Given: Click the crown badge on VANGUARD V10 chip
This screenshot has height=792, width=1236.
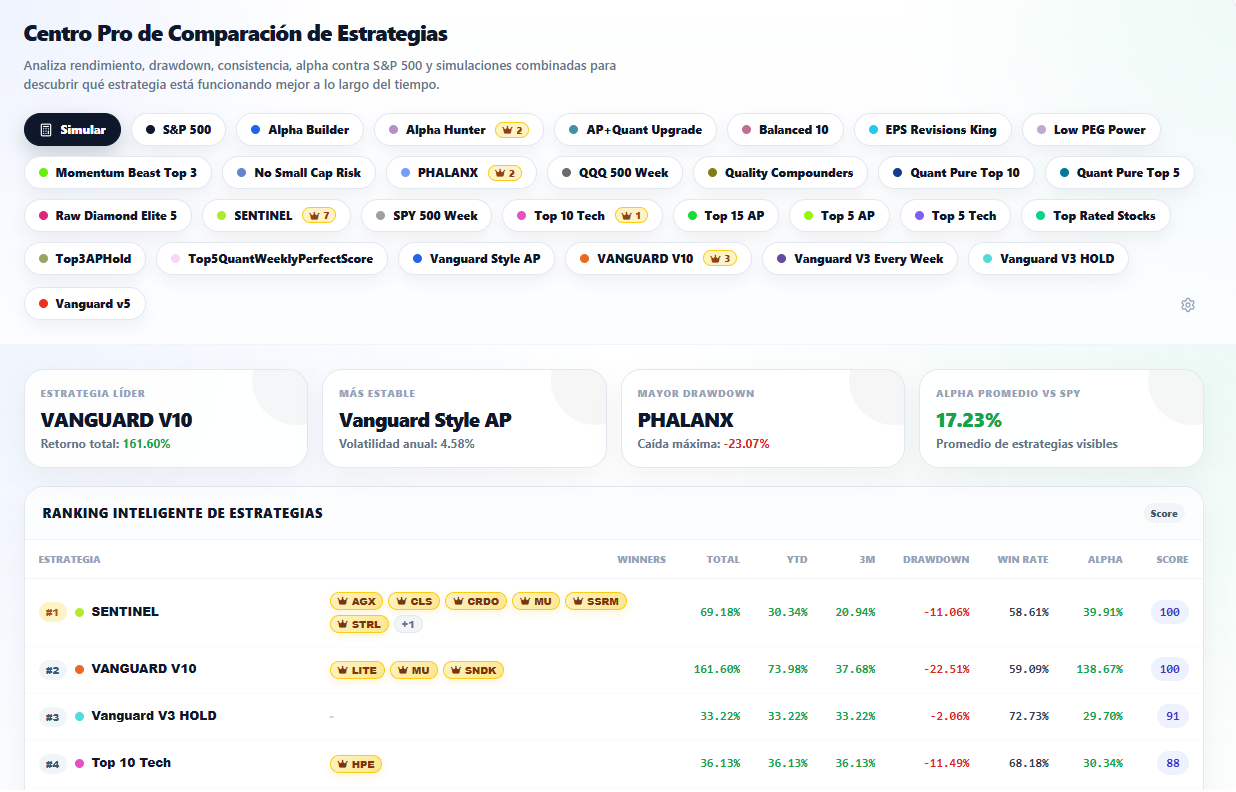Looking at the screenshot, I should tap(720, 259).
